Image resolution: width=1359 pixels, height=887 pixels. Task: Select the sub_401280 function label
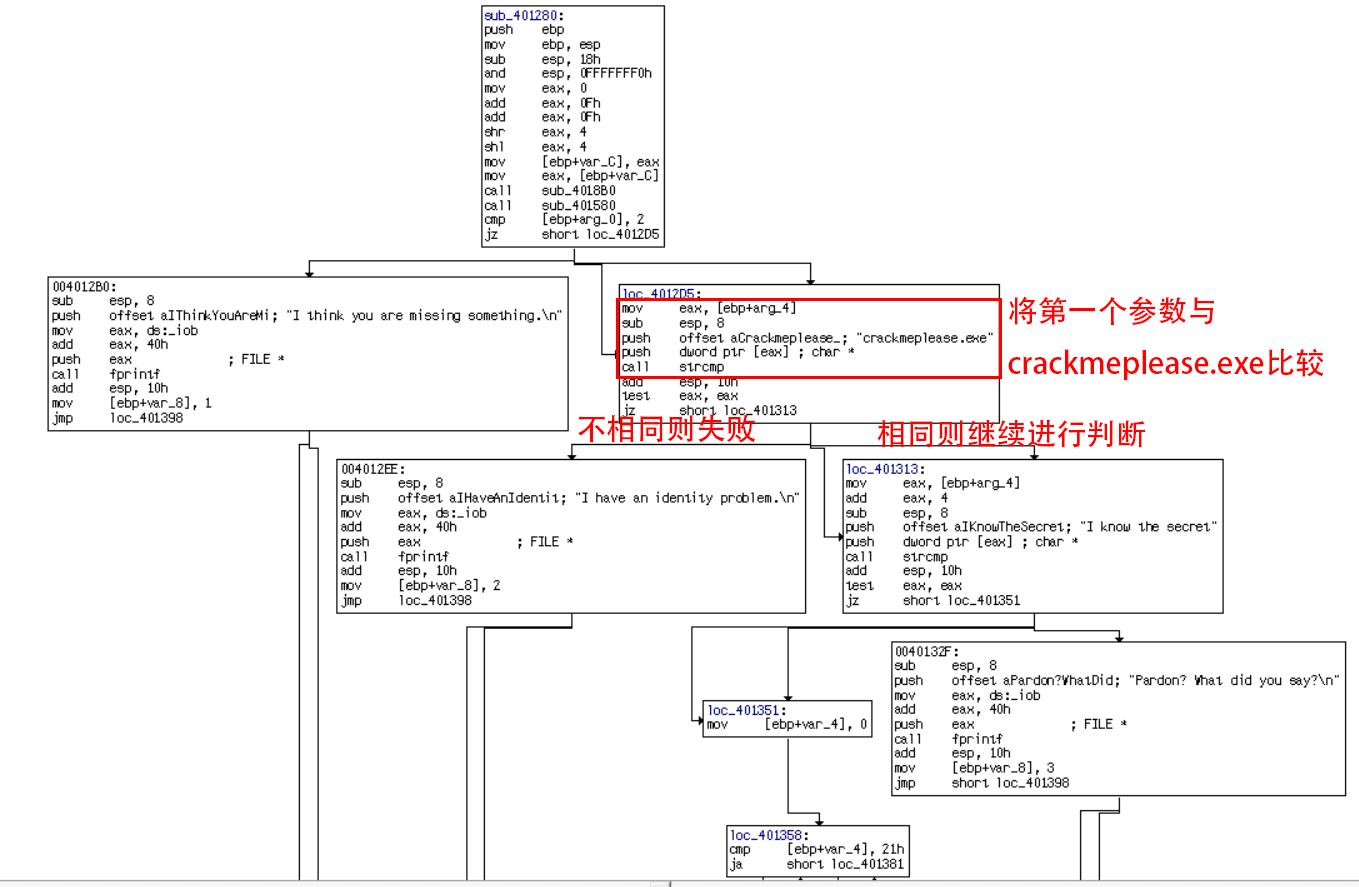coord(523,15)
